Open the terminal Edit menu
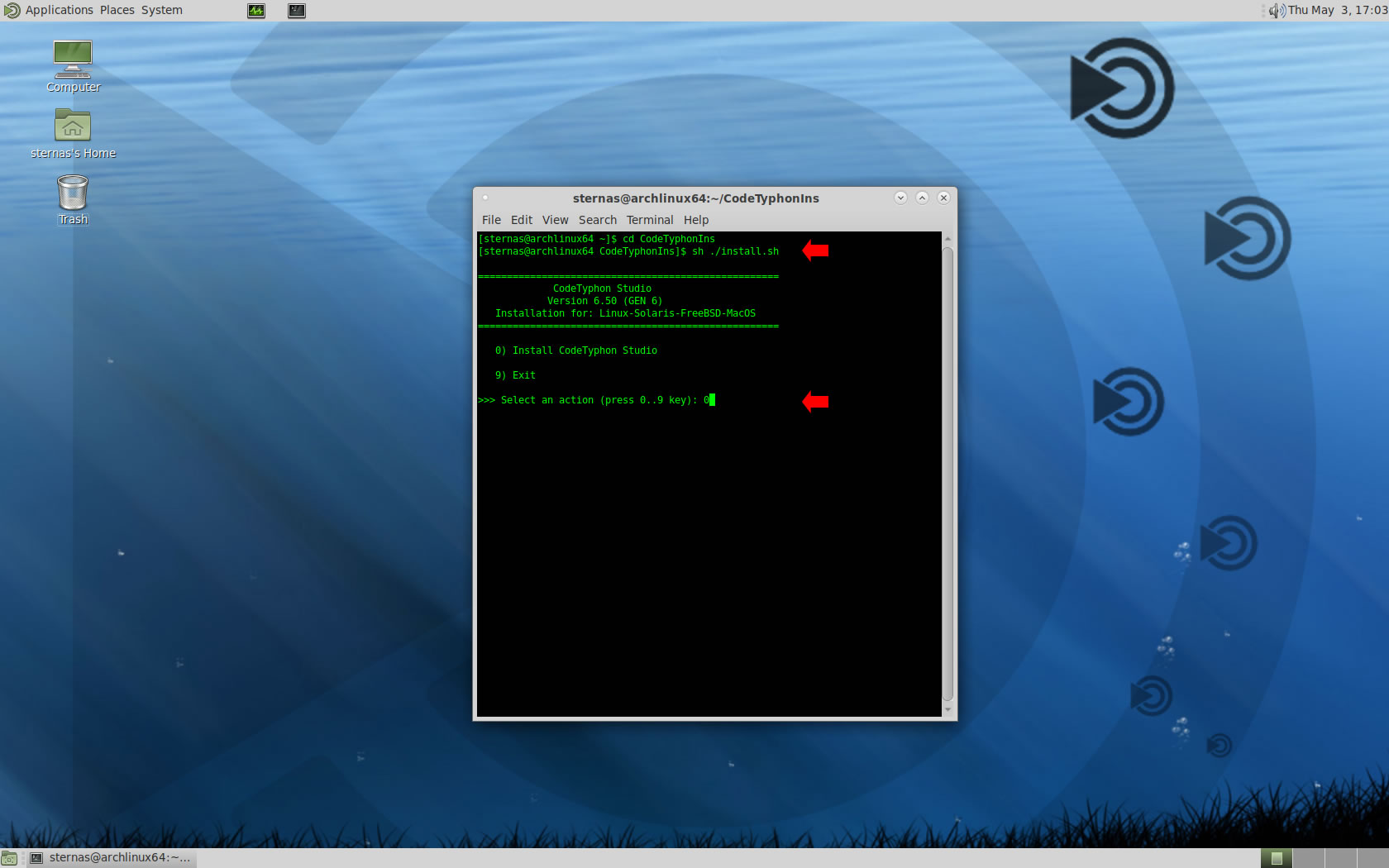 tap(522, 220)
